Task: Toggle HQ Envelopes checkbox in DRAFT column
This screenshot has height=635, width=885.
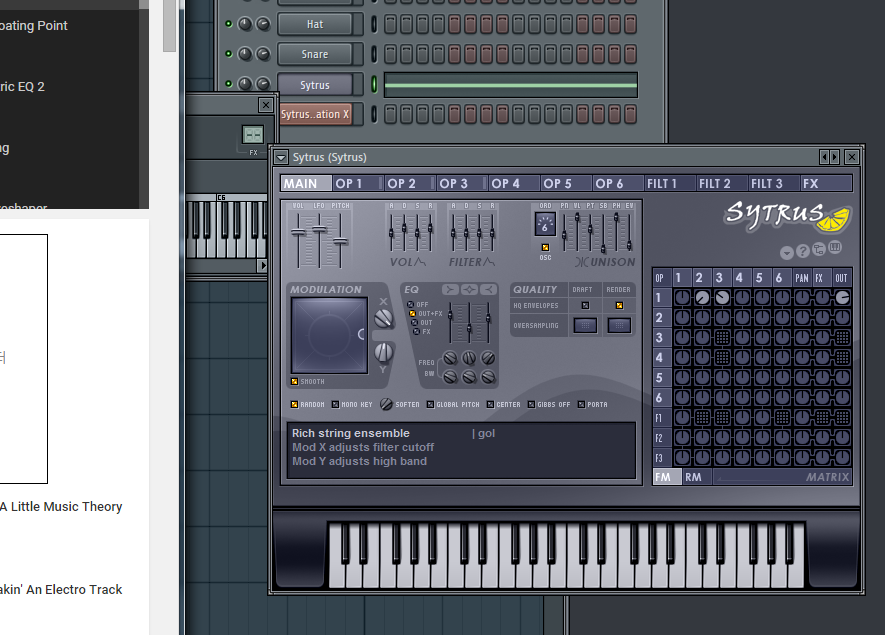Action: coord(585,305)
